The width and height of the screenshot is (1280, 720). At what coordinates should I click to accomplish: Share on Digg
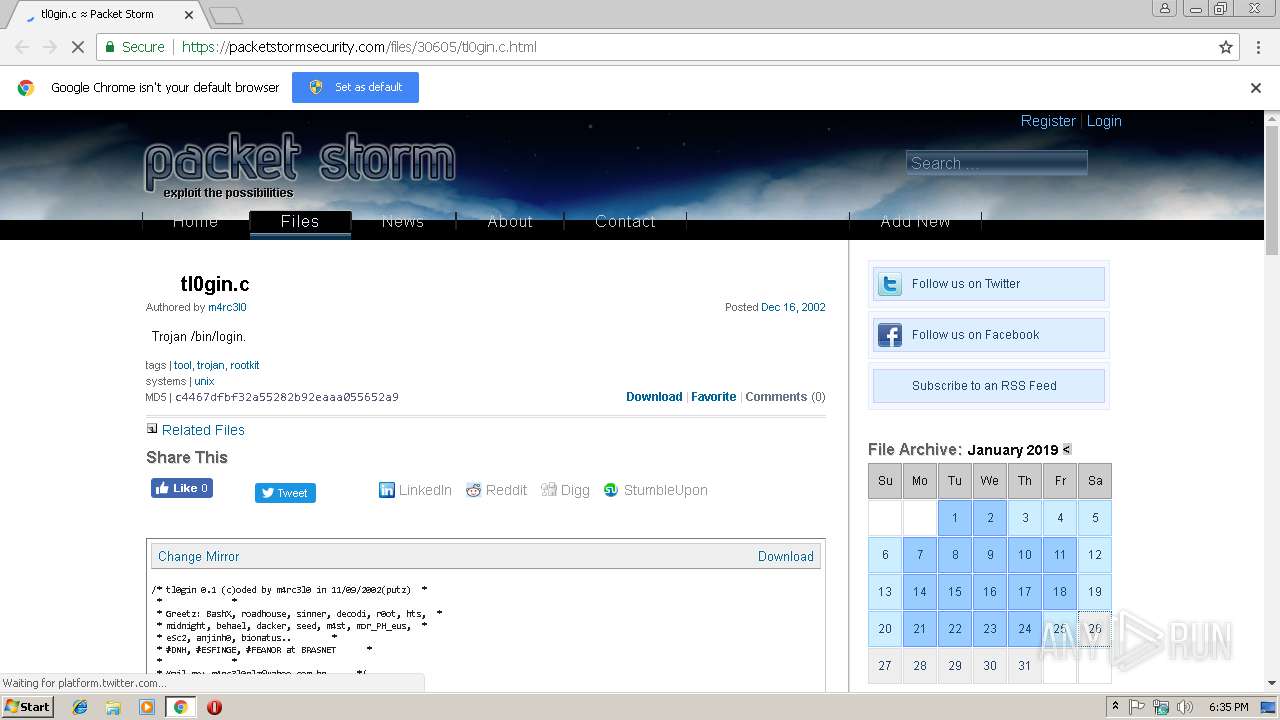point(565,490)
